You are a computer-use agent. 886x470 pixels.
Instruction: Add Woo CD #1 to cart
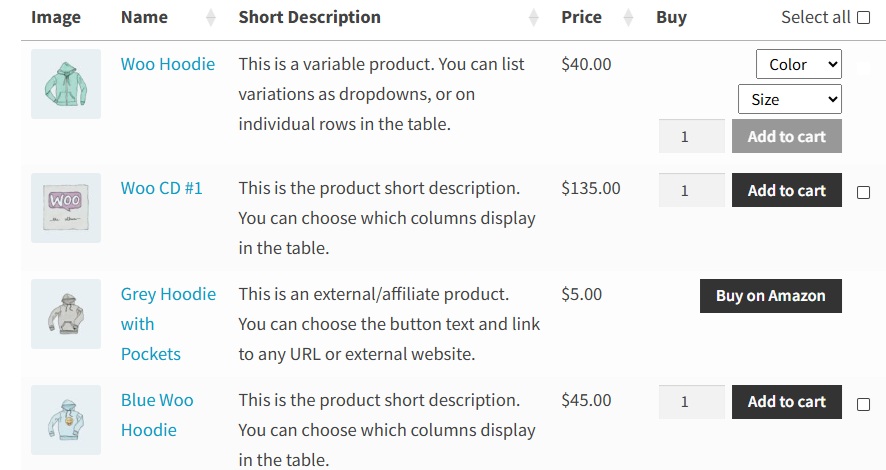[786, 190]
